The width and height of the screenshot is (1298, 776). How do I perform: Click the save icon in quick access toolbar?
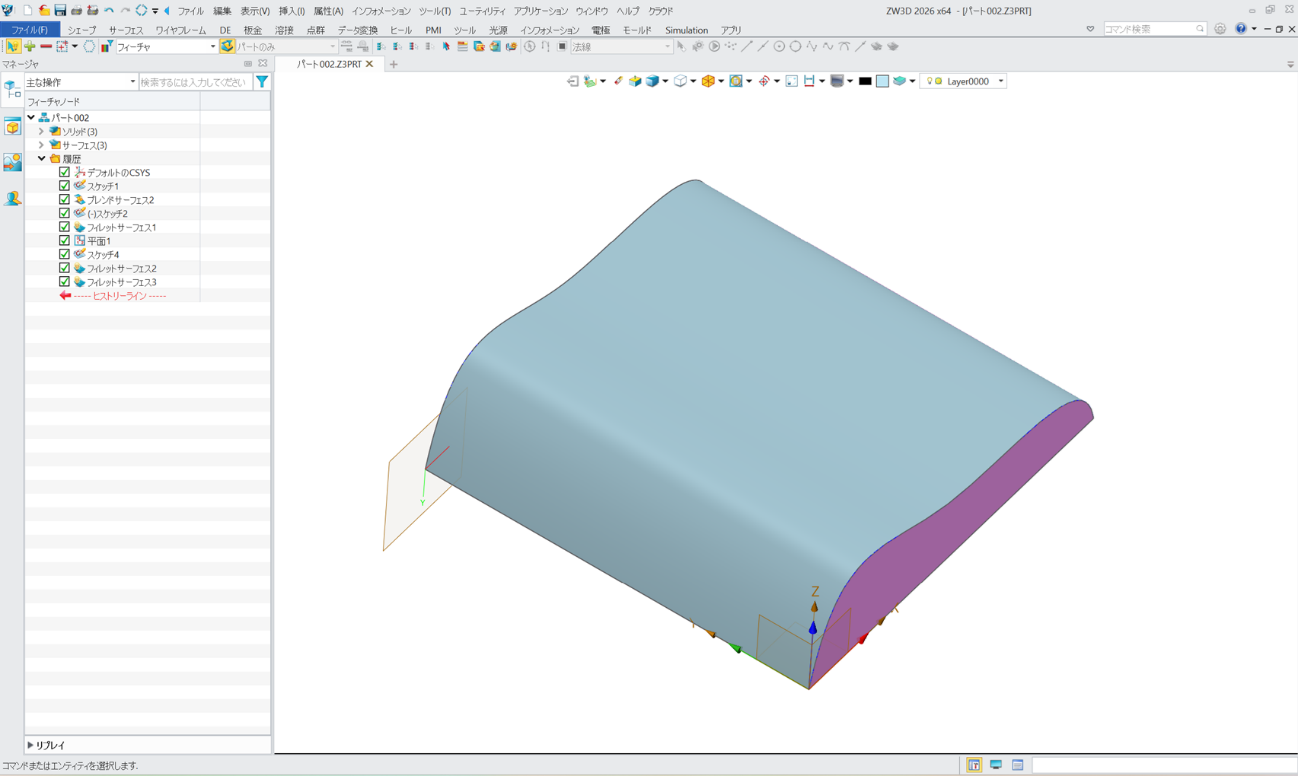pos(60,10)
